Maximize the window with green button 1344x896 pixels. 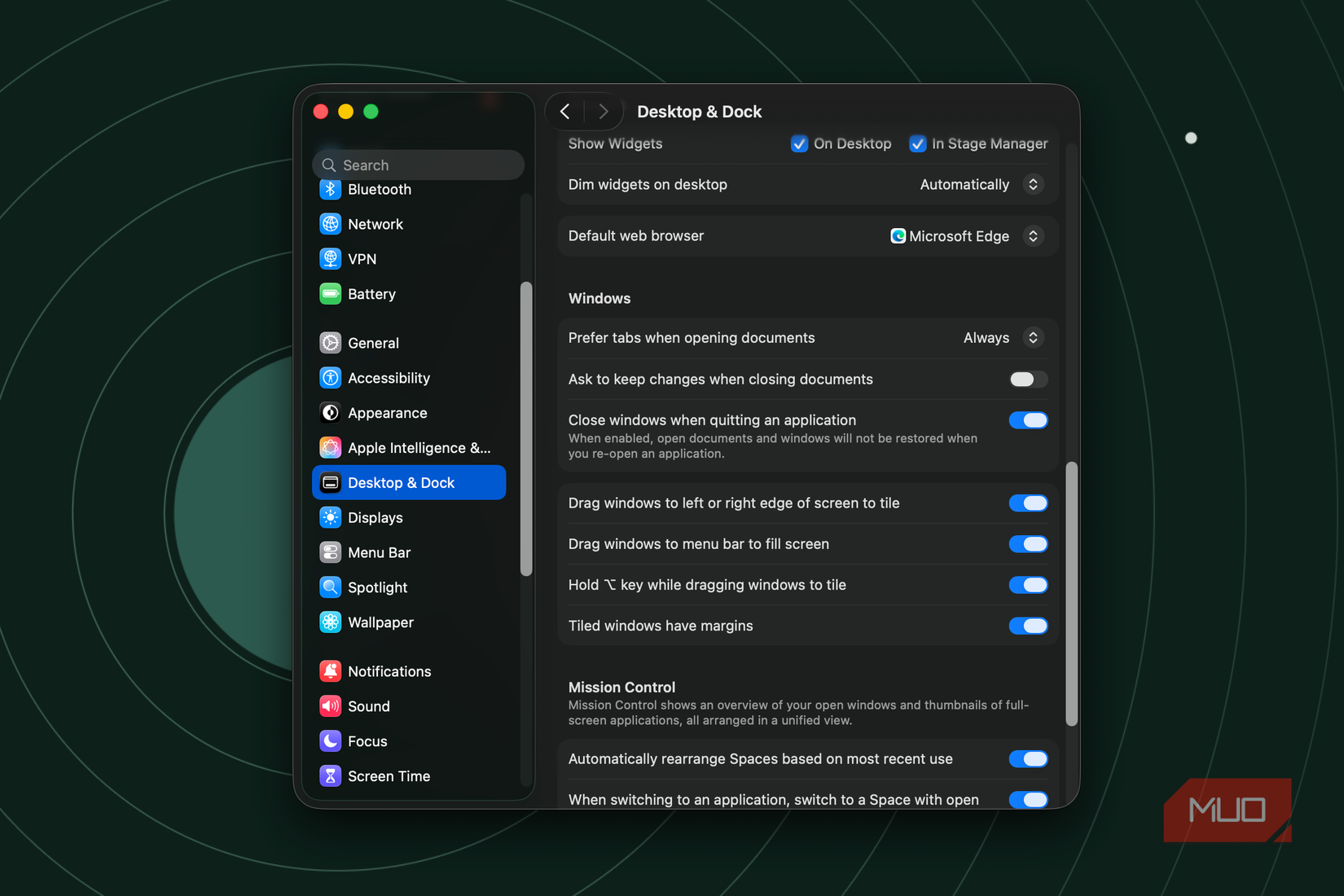click(371, 112)
